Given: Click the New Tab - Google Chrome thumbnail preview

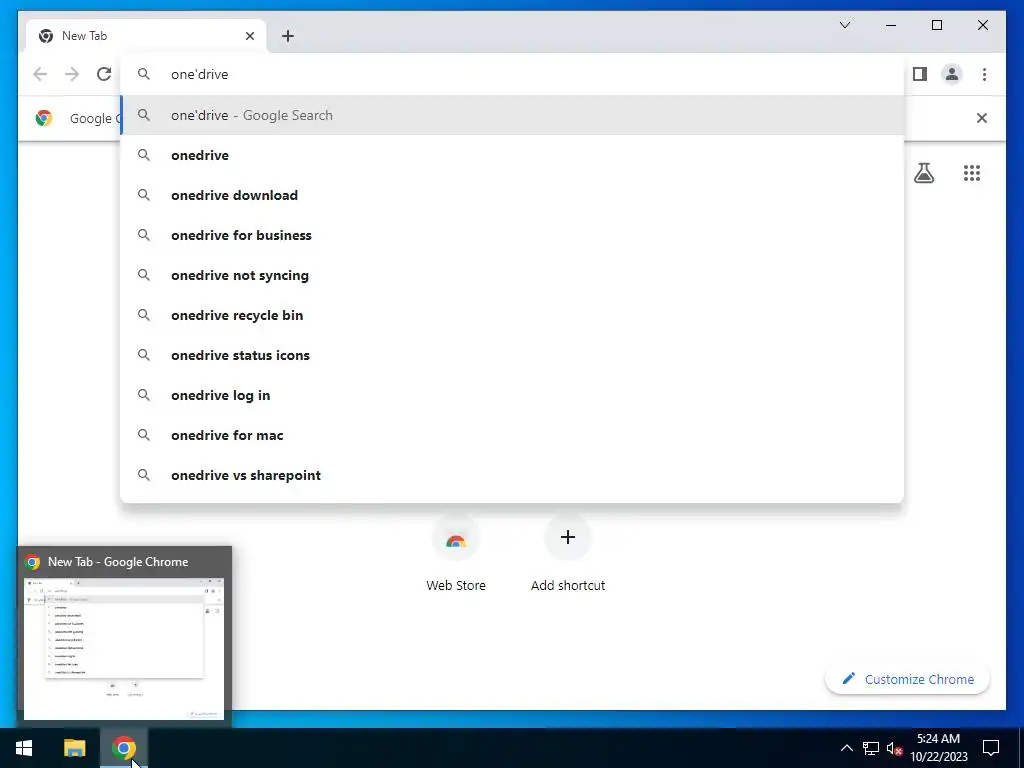Looking at the screenshot, I should [124, 648].
